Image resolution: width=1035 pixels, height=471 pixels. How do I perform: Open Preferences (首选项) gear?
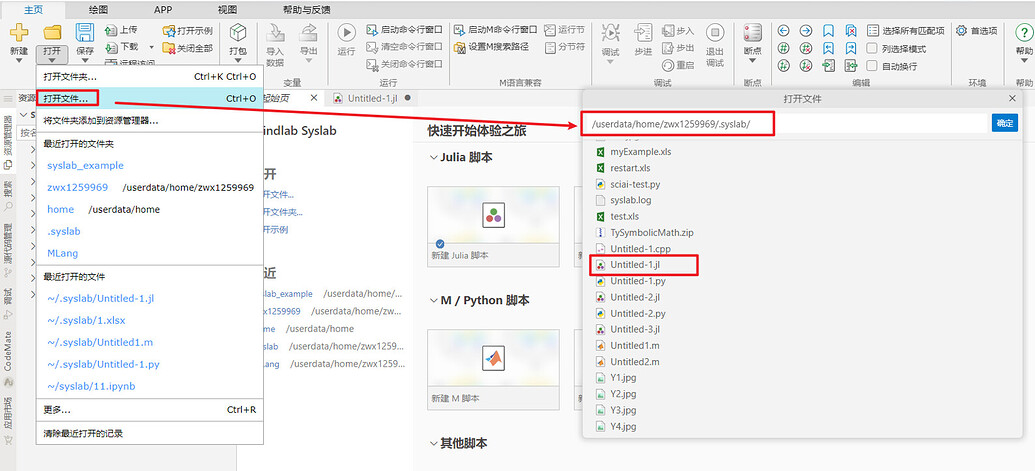click(976, 30)
